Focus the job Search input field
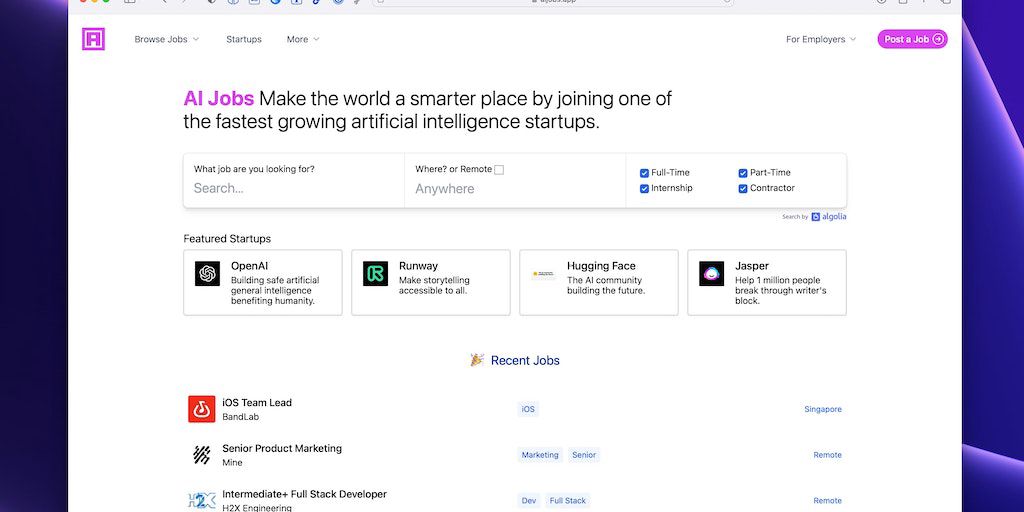This screenshot has width=1024, height=512. point(290,188)
